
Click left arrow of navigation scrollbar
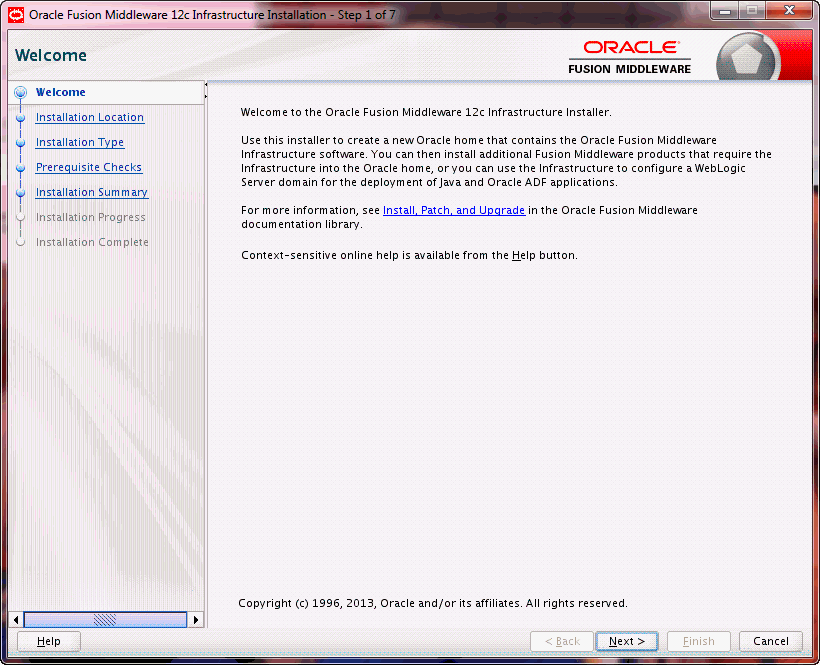(16, 620)
